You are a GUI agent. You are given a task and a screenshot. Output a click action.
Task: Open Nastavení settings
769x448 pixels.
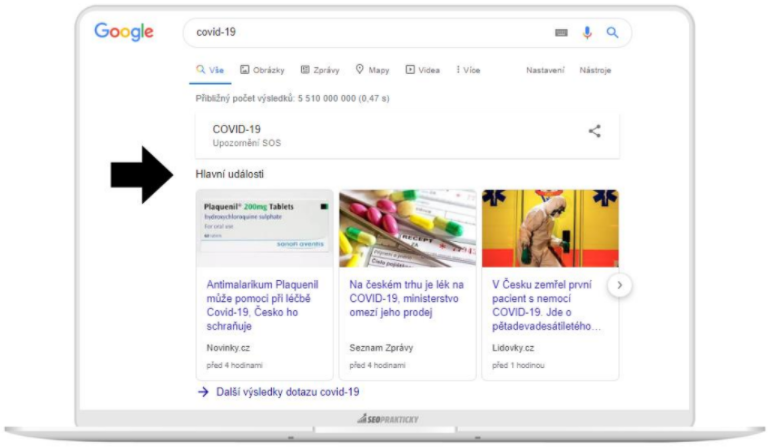pyautogui.click(x=545, y=70)
